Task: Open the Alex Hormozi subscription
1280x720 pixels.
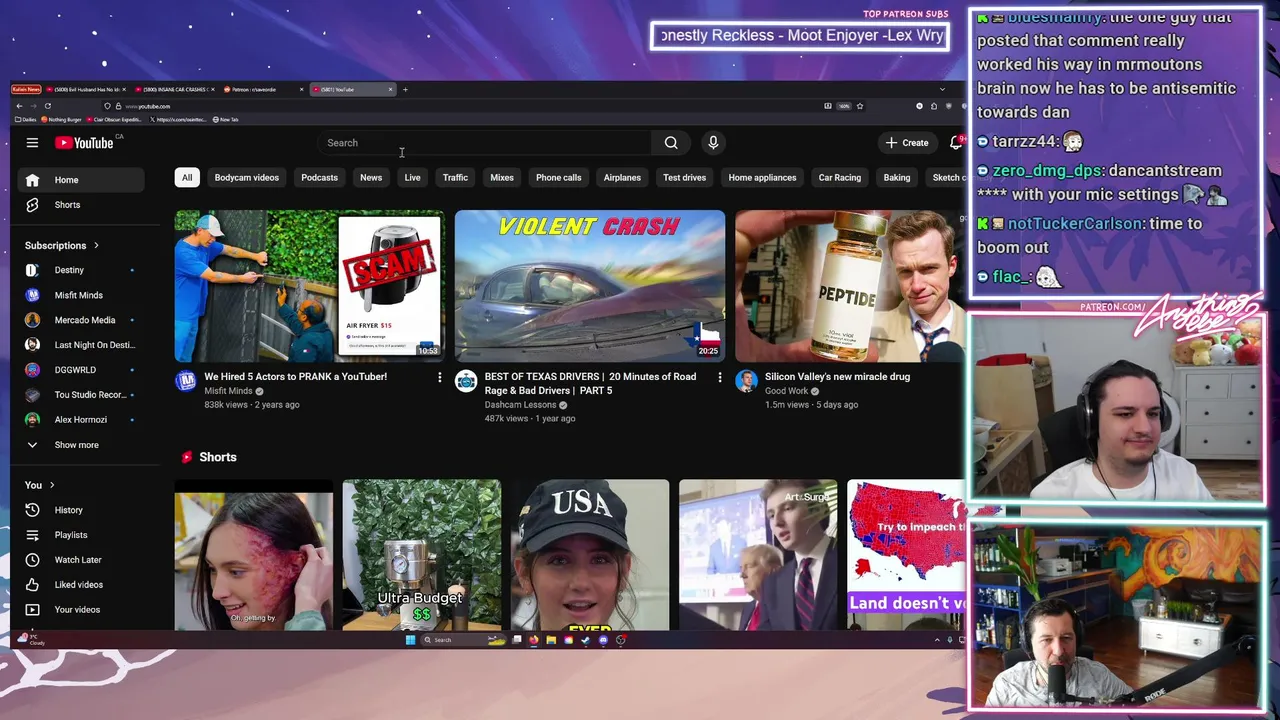Action: click(81, 420)
